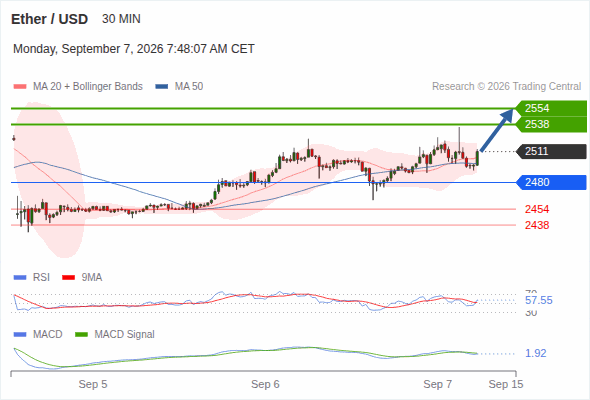Screen dimensions: 590x400
Task: Click the RSI legend swatch
Action: (x=20, y=278)
